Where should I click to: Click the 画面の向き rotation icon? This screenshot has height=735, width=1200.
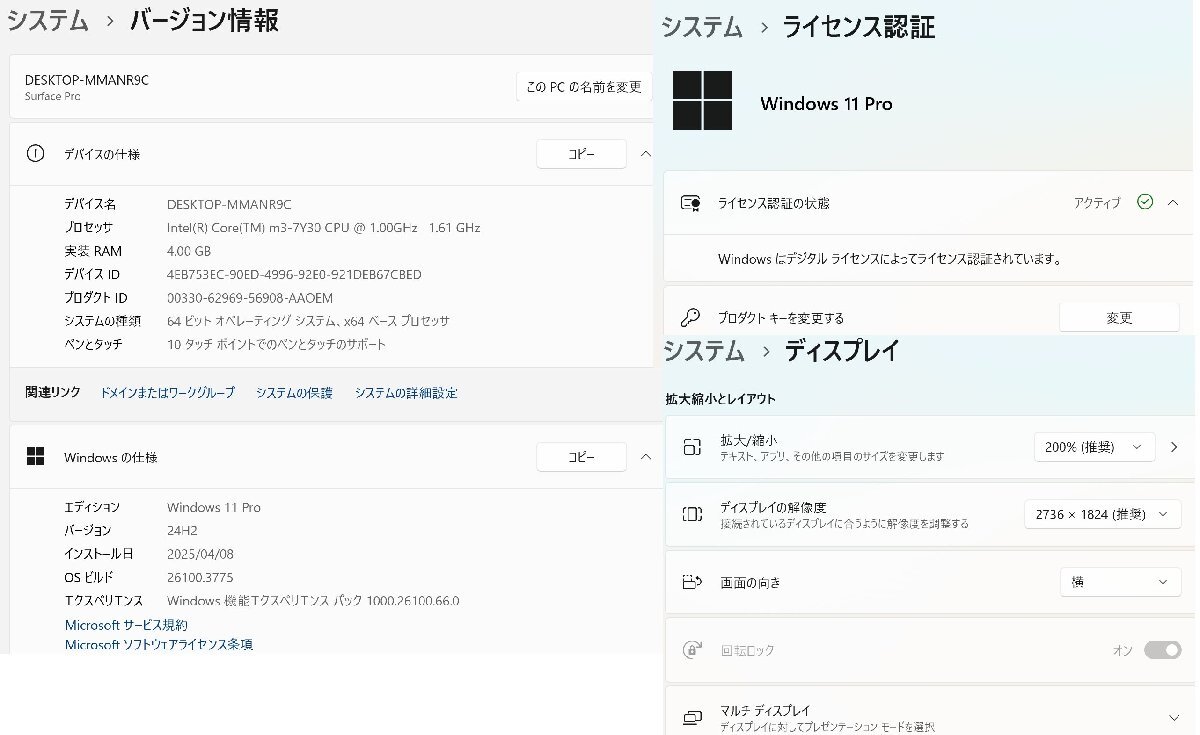point(694,582)
